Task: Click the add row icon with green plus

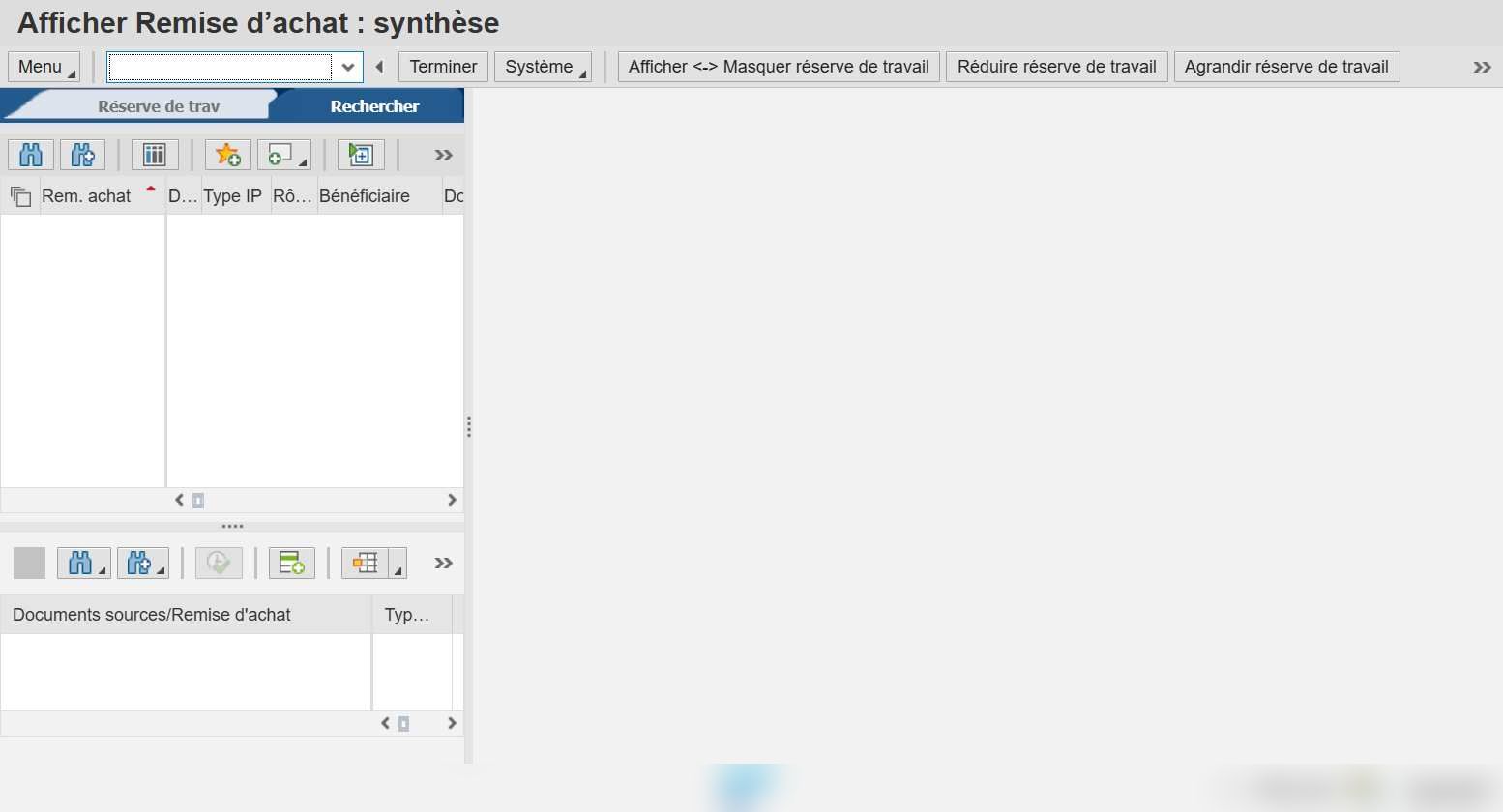Action: (x=292, y=563)
